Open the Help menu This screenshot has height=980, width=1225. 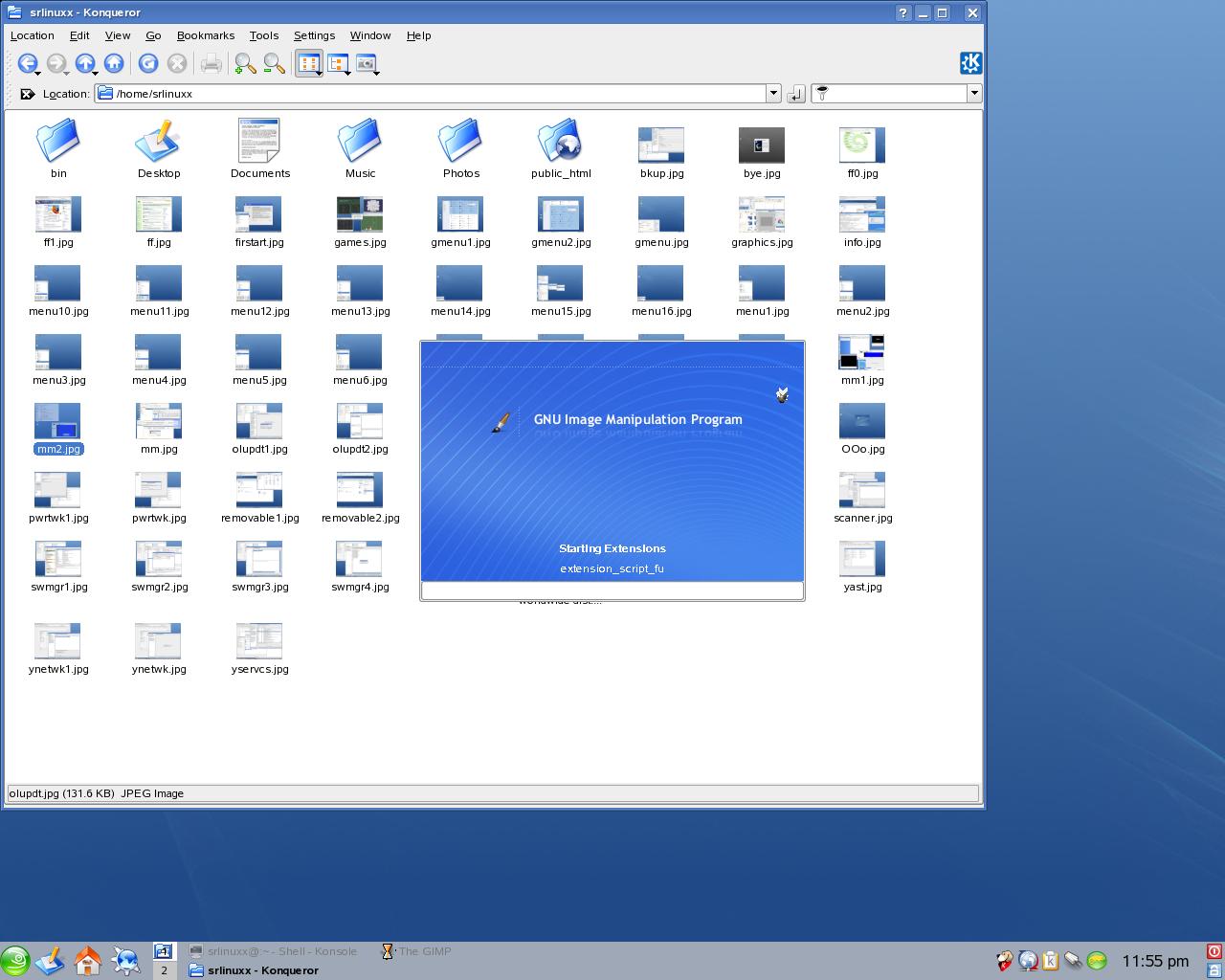pyautogui.click(x=419, y=35)
